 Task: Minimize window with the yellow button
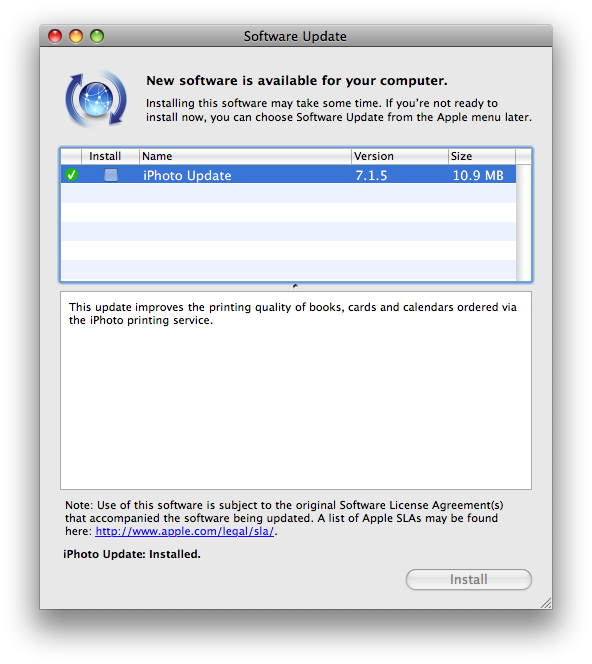coord(76,36)
